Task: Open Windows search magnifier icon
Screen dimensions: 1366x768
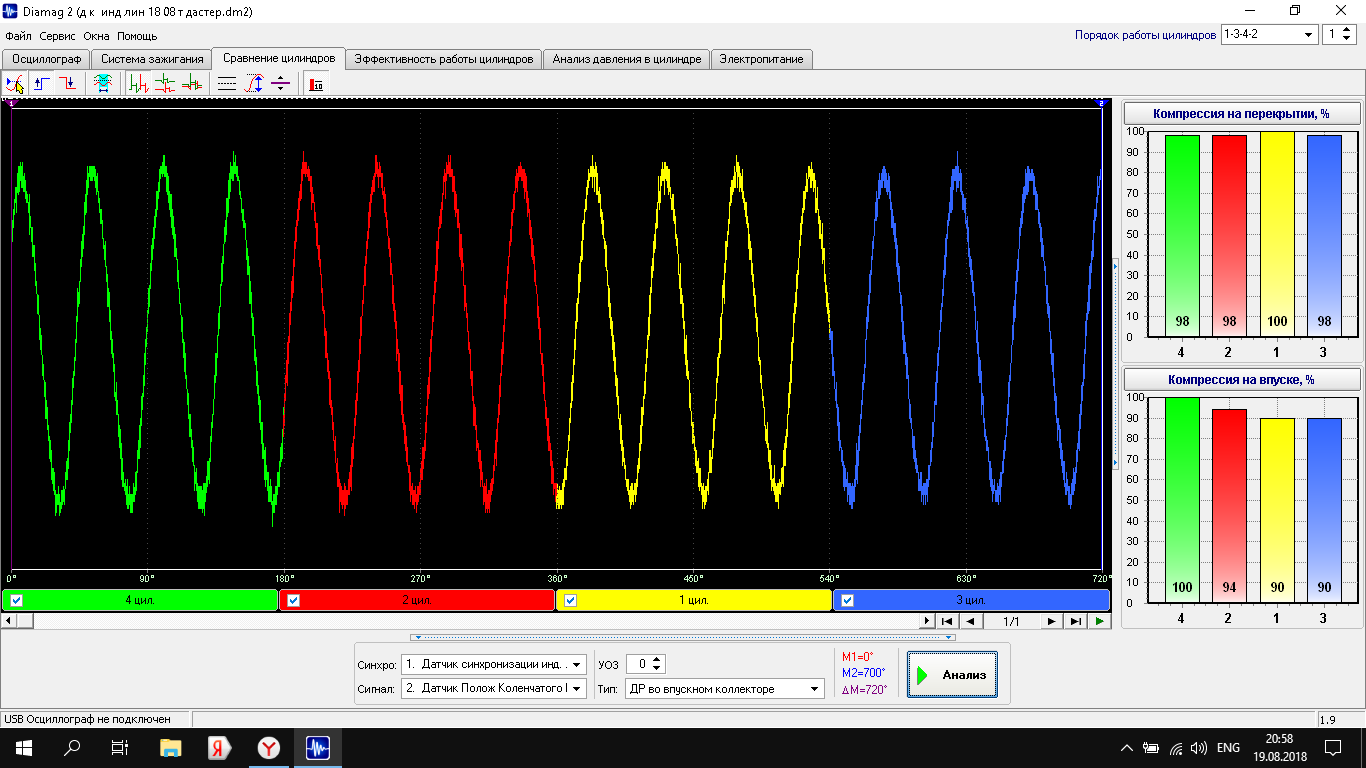Action: (72, 747)
